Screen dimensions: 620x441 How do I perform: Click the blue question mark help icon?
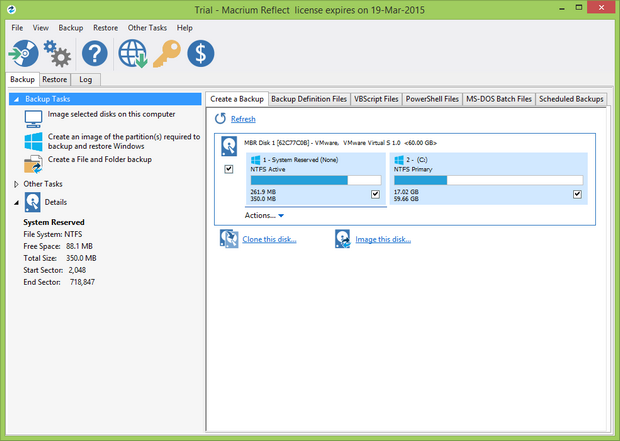pos(95,53)
